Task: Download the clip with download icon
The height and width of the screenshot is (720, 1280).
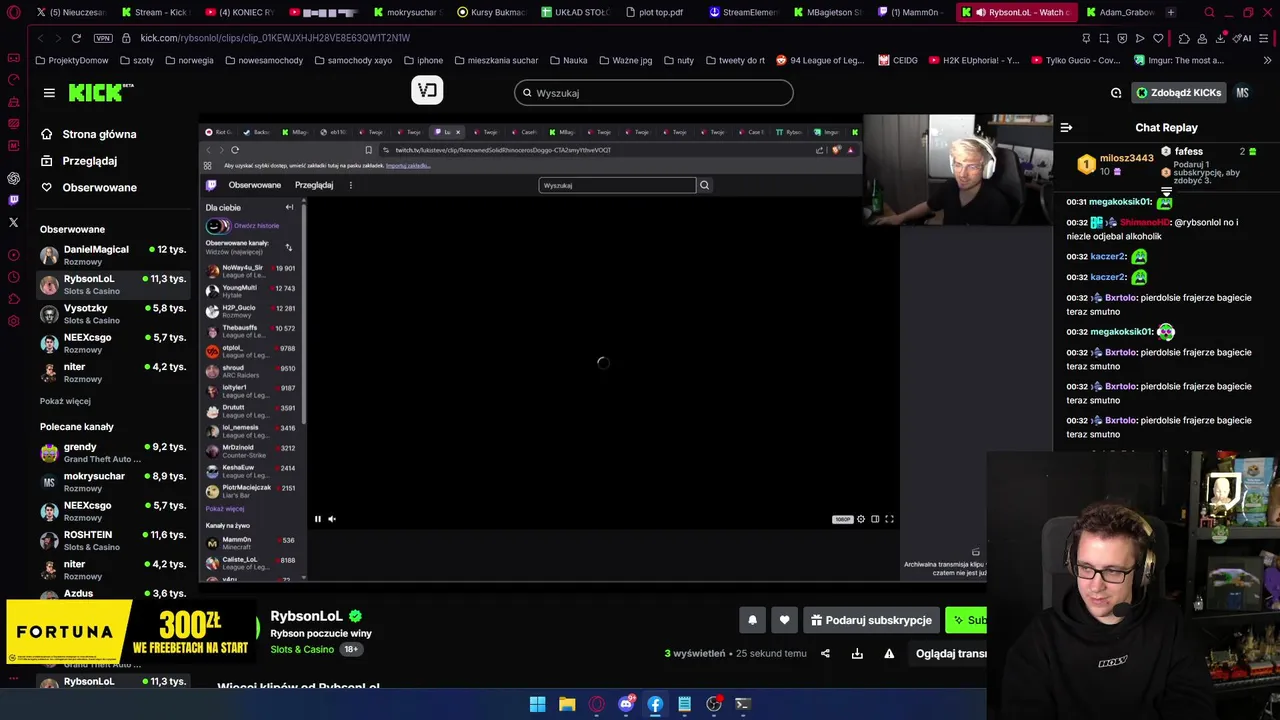Action: coord(857,653)
